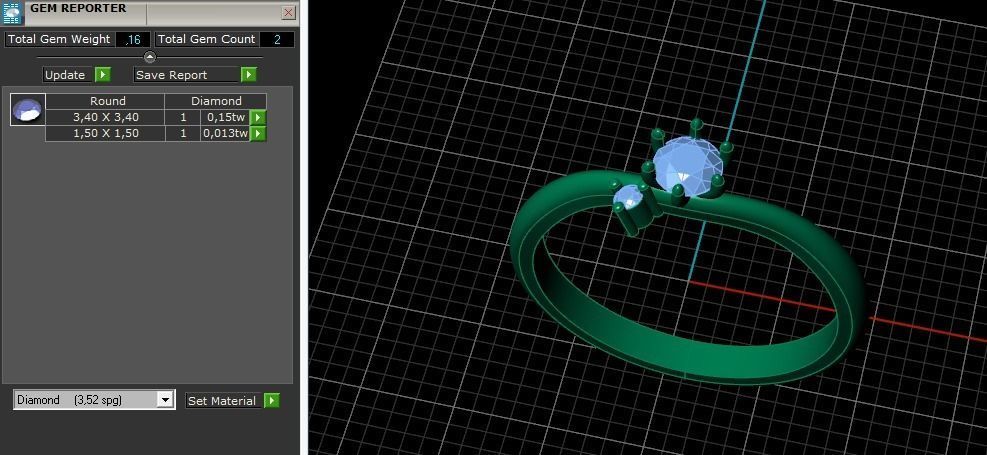This screenshot has height=455, width=987.
Task: Click the quantity cell in the 3,40 row
Action: click(x=183, y=117)
